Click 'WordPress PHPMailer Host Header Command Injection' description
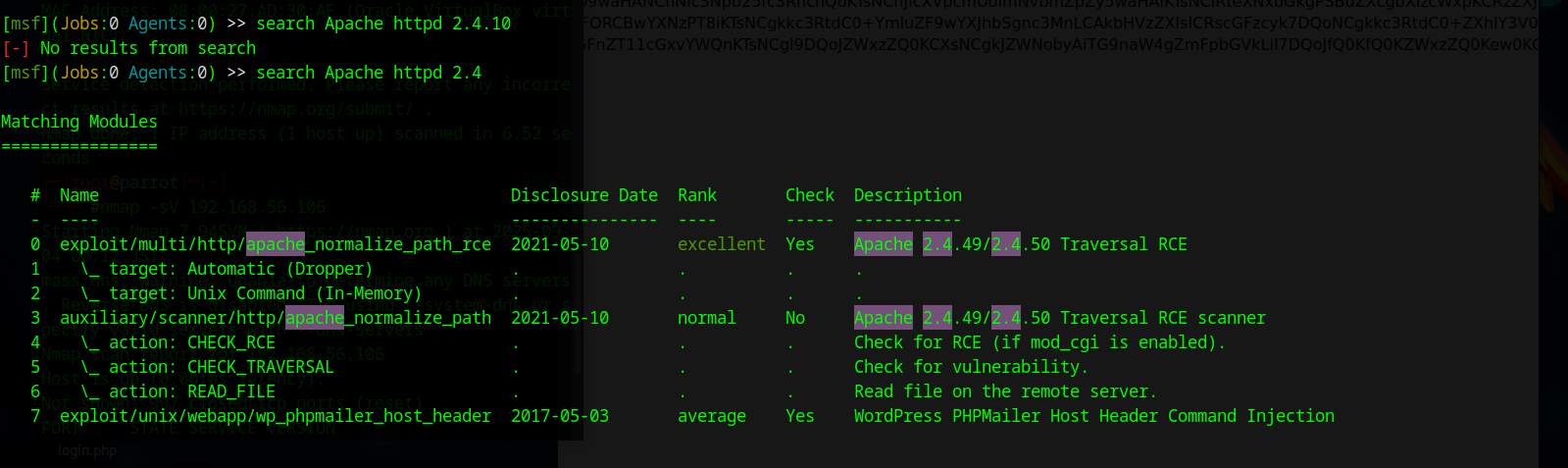The height and width of the screenshot is (468, 1568). click(1094, 416)
